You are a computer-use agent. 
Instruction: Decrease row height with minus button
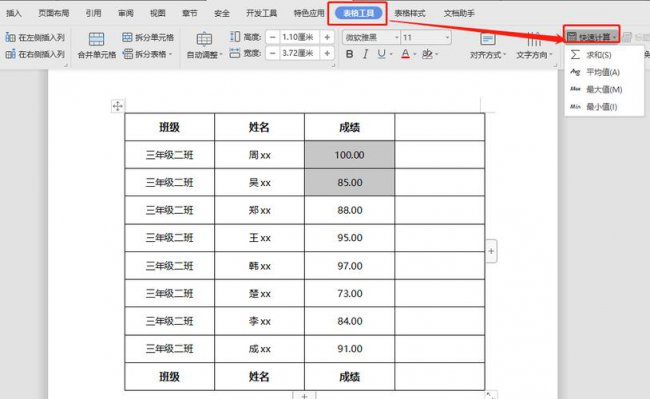click(272, 37)
